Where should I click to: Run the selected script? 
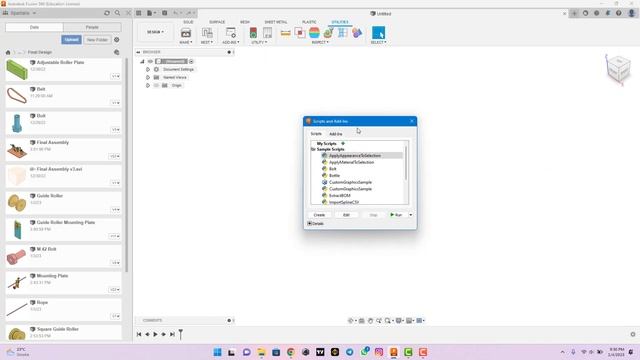coord(396,215)
